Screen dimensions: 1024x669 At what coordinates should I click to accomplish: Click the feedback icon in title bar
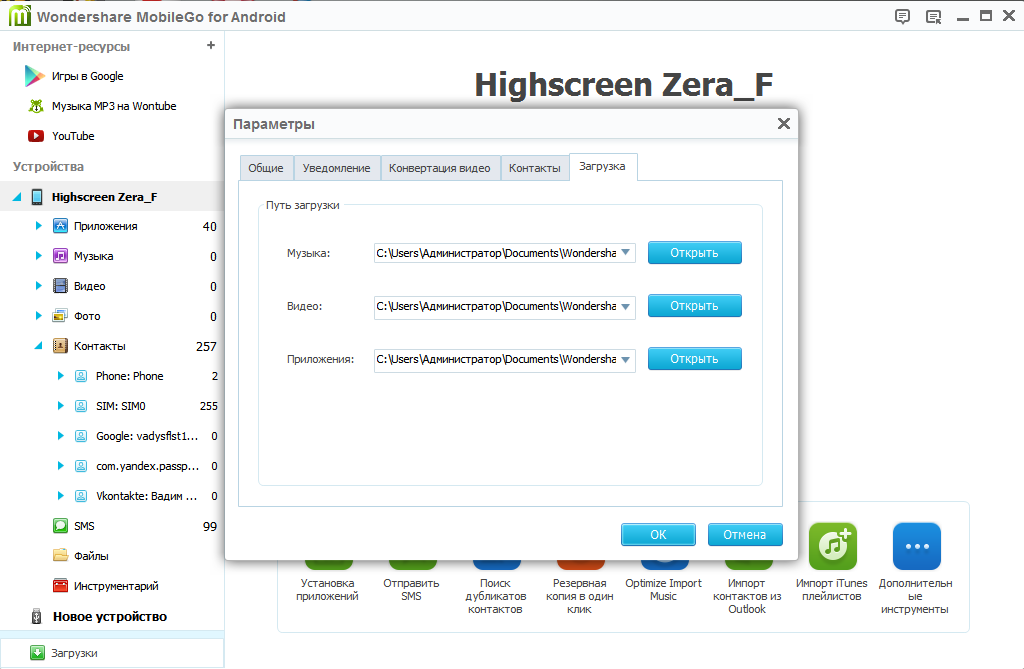(x=903, y=16)
